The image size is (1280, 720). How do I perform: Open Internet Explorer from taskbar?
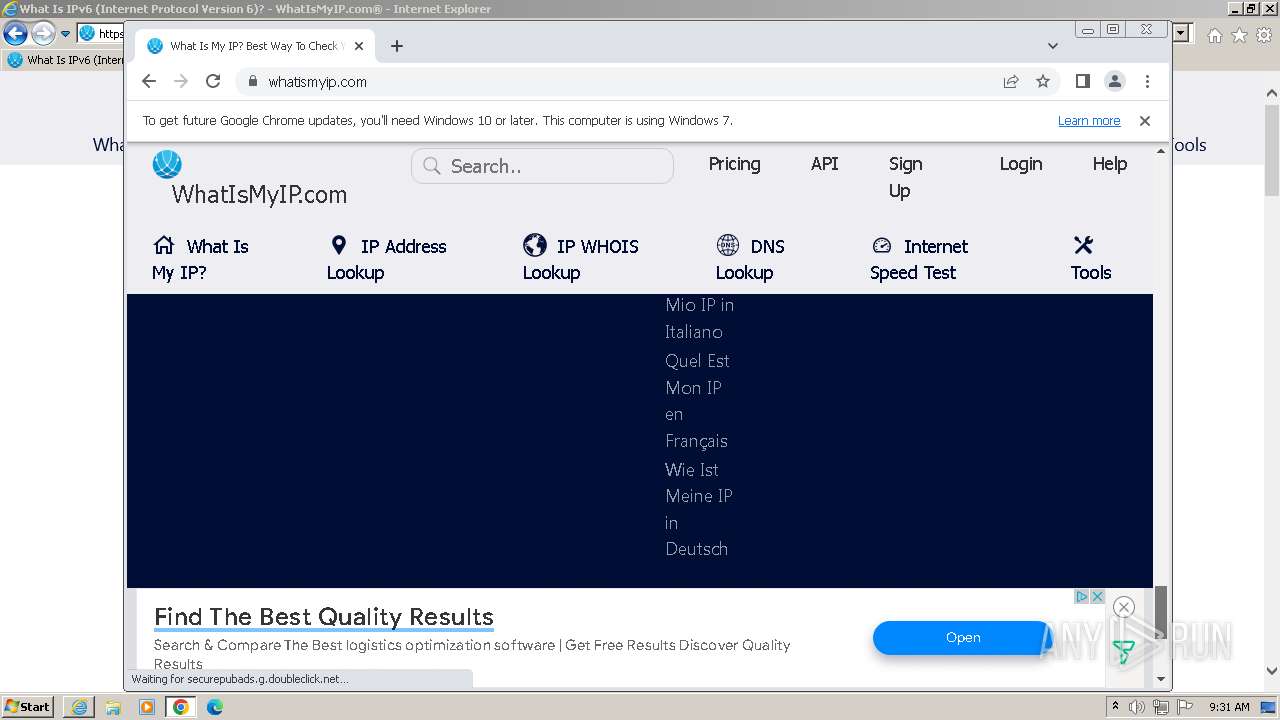click(x=79, y=707)
